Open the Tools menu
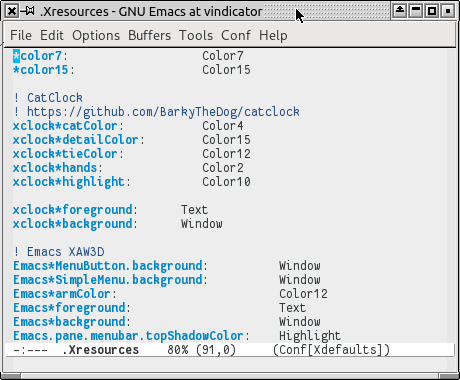 pyautogui.click(x=196, y=35)
